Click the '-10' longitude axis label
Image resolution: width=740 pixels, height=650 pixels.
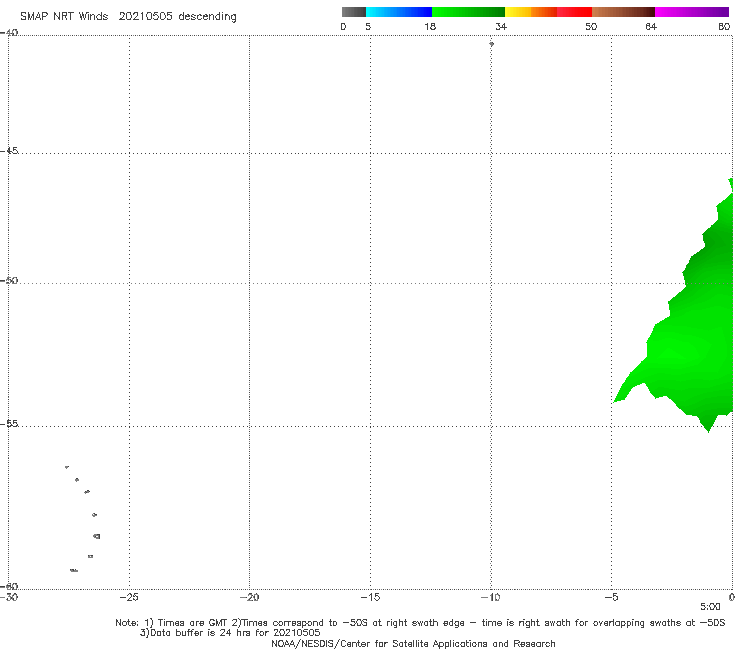[x=490, y=597]
